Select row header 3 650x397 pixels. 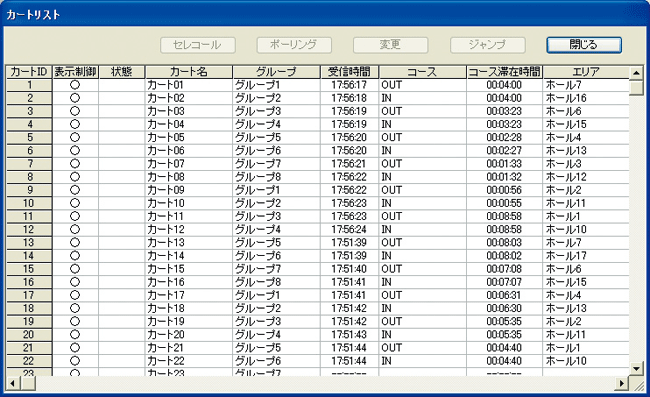(x=29, y=111)
